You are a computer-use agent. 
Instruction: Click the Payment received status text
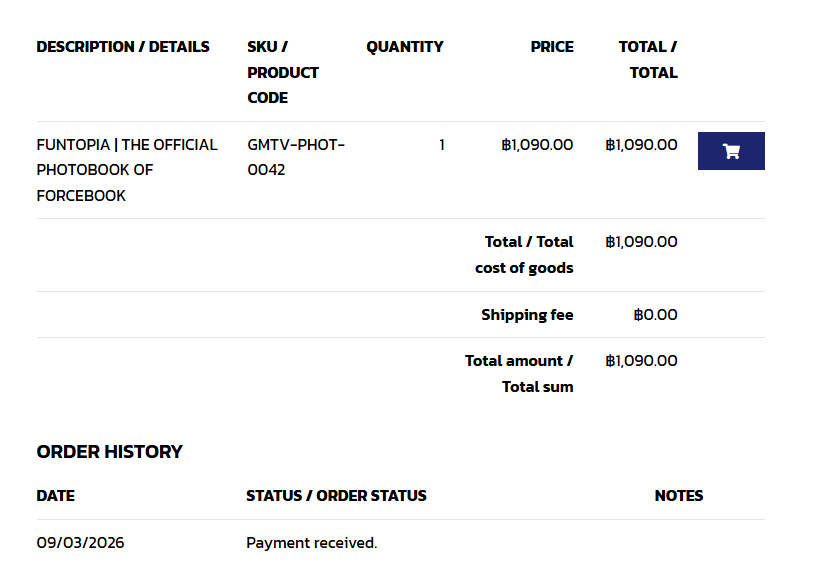(312, 543)
